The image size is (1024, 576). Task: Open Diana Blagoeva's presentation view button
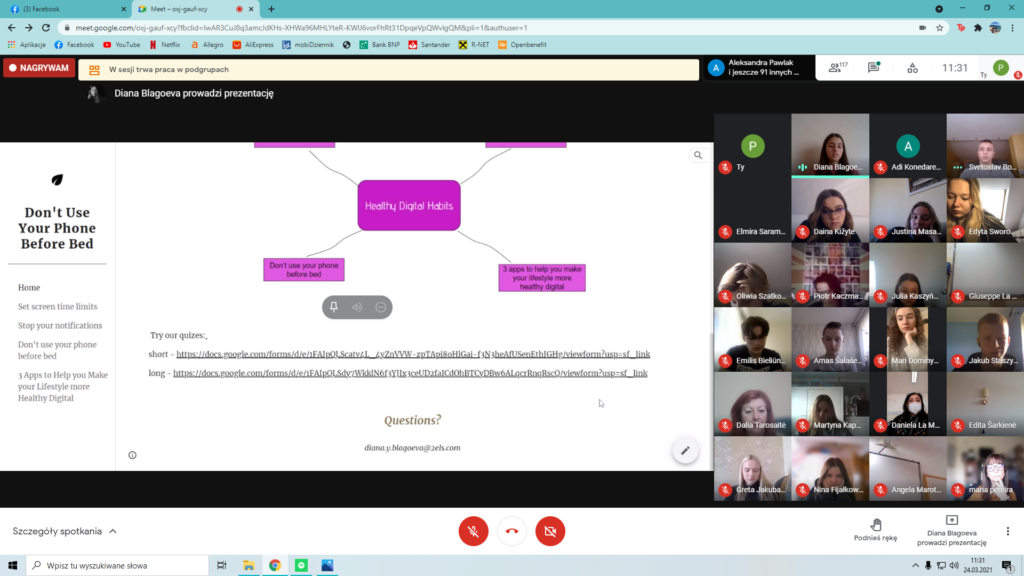pos(951,529)
